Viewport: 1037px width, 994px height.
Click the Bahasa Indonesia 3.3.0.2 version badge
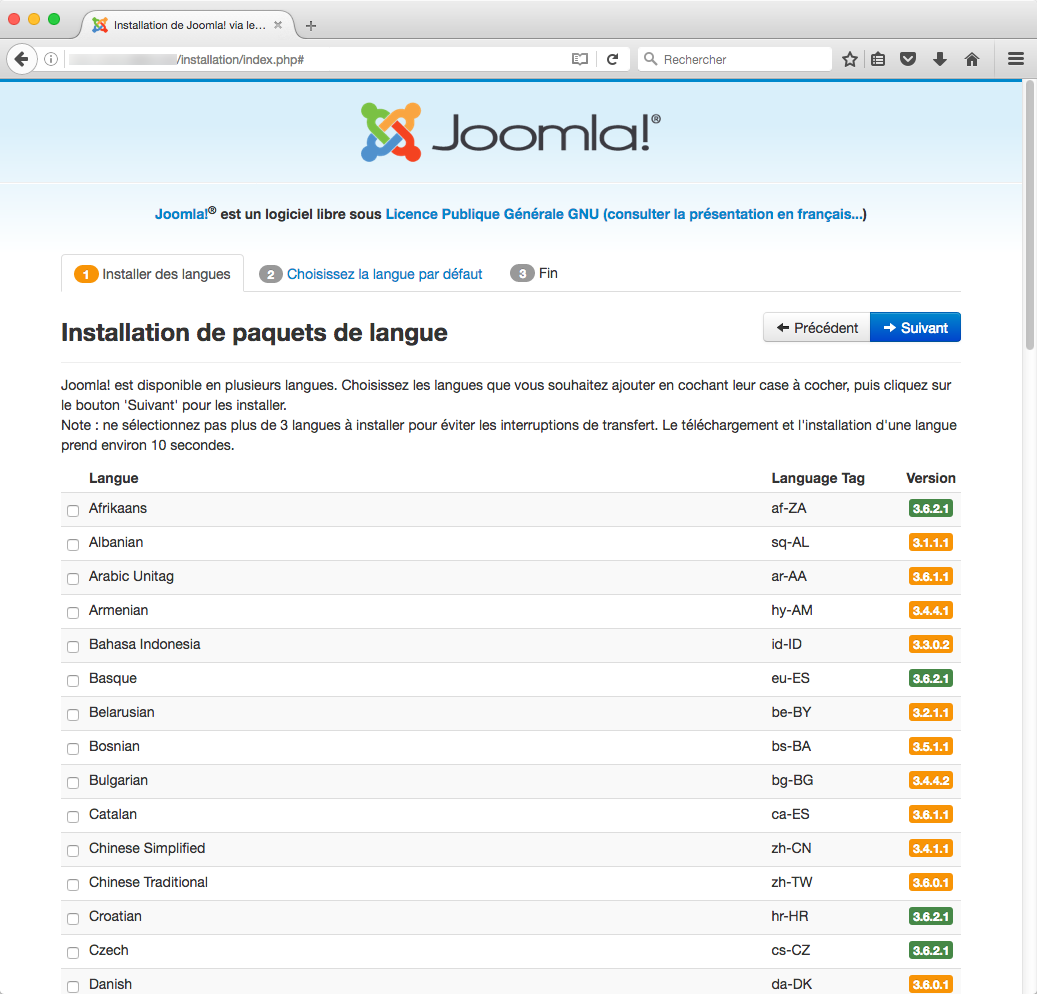(931, 644)
